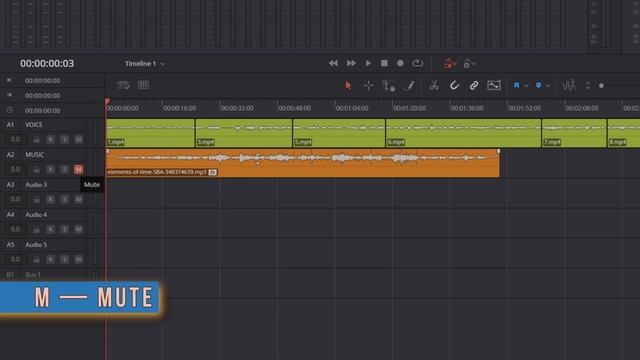
Task: Select the orange elements-of-time mp3 clip
Action: pyautogui.click(x=303, y=163)
